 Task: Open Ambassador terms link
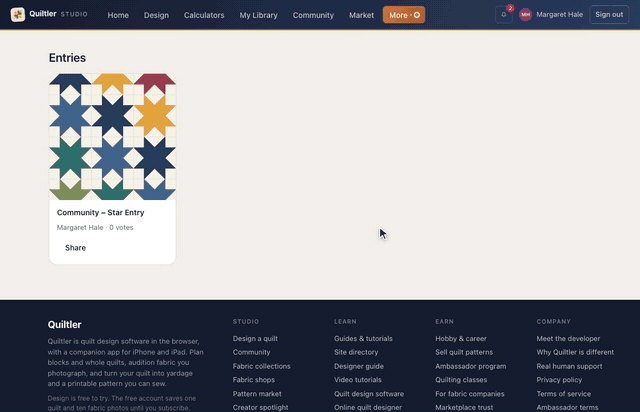(567, 407)
